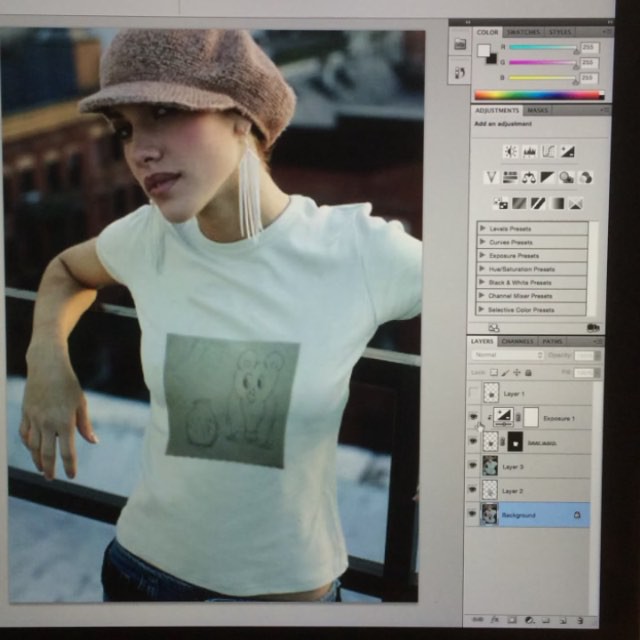The image size is (640, 640).
Task: Select the Layer 2 layer
Action: 530,491
